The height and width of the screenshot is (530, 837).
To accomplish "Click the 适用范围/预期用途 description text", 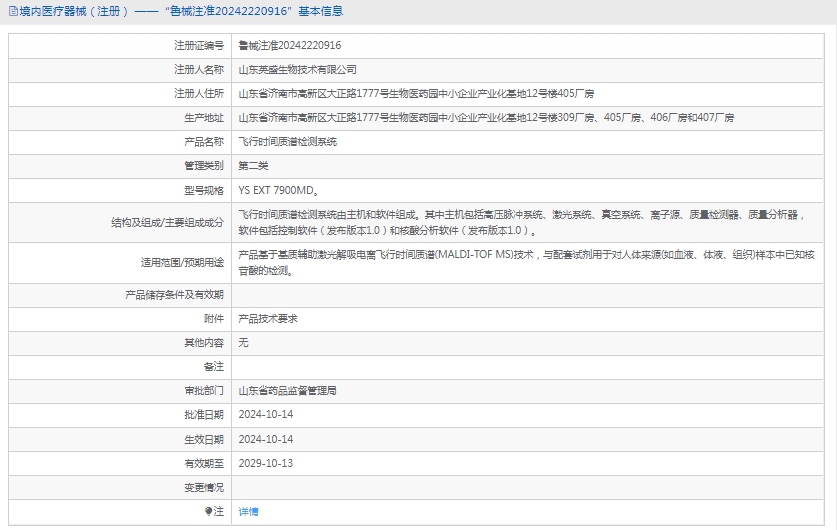I will point(526,262).
